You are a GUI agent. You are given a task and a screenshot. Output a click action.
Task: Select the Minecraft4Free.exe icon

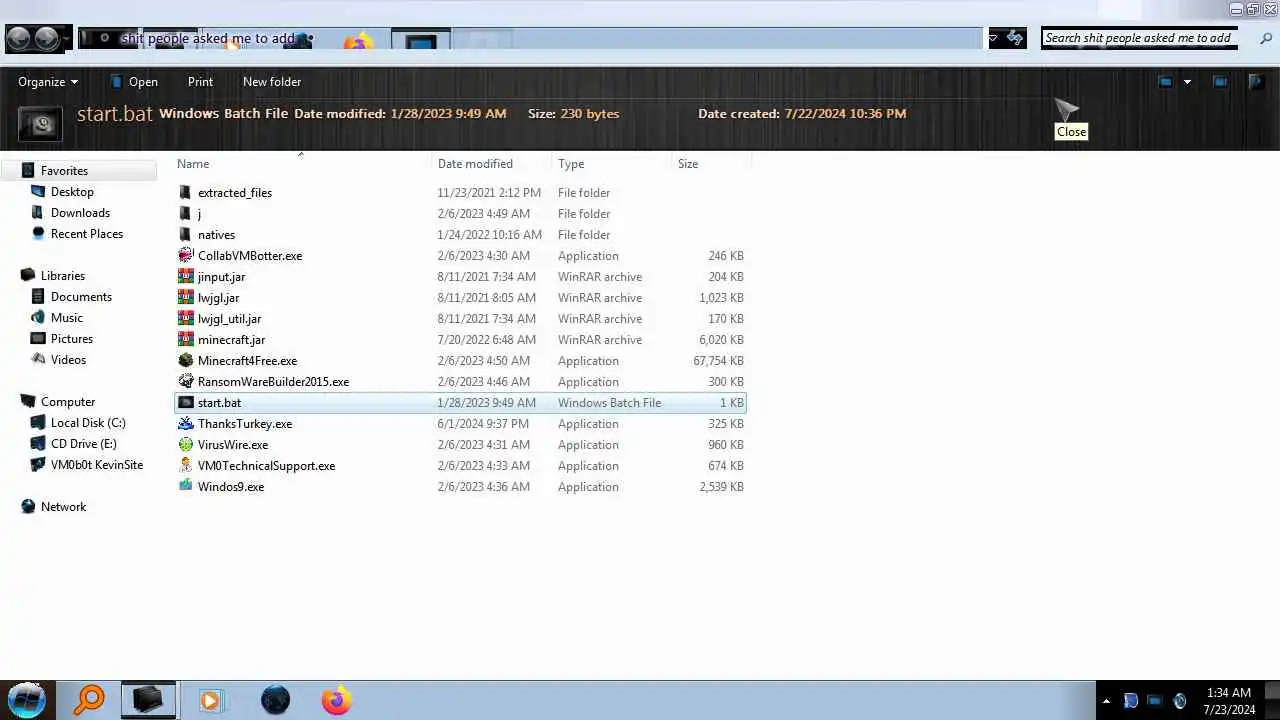coord(185,361)
